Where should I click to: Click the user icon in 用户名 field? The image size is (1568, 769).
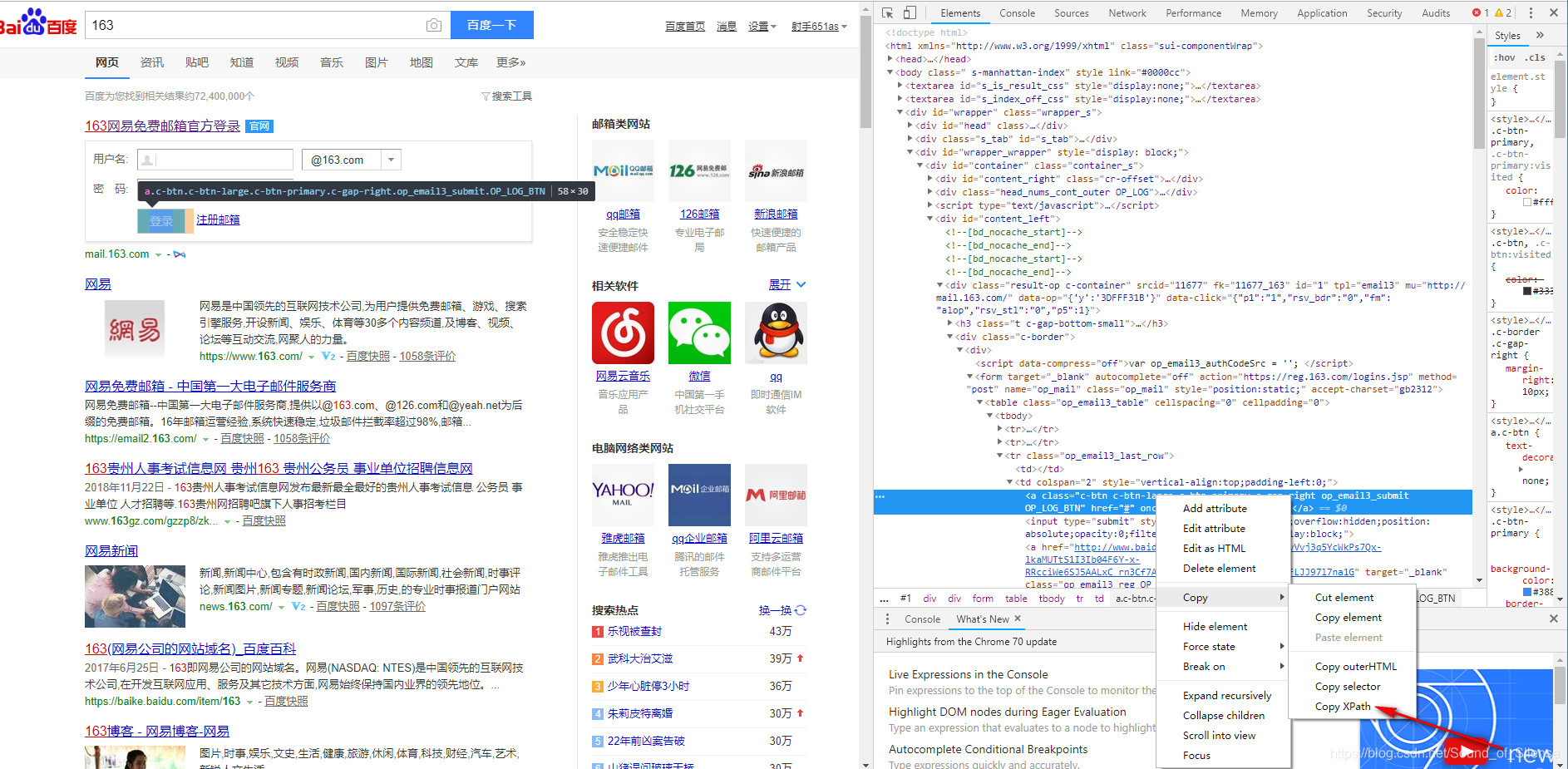147,160
